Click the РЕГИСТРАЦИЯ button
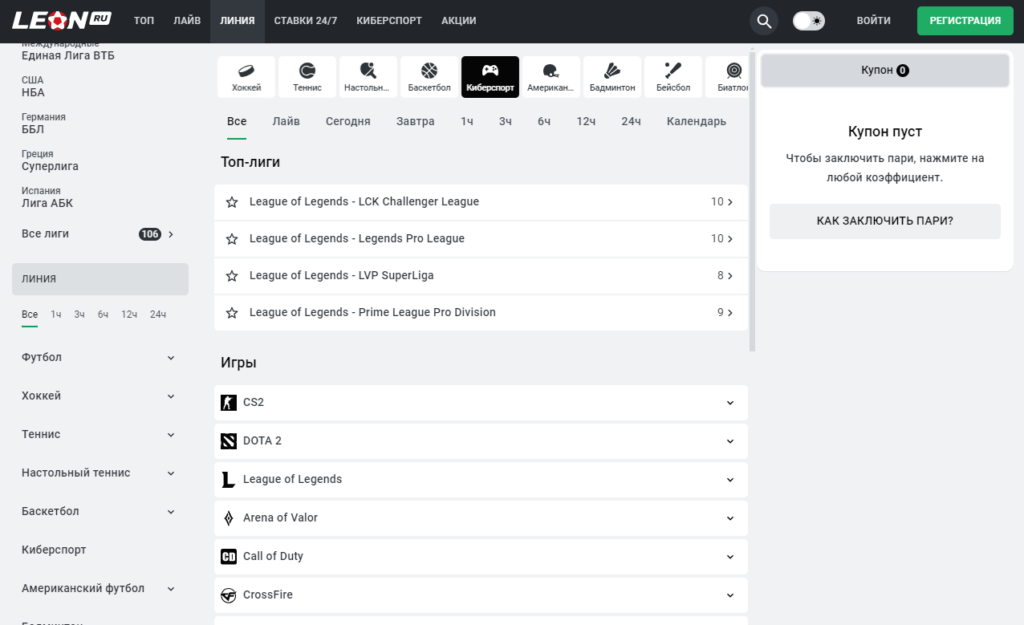Screen dimensions: 1024x625 [x=965, y=21]
